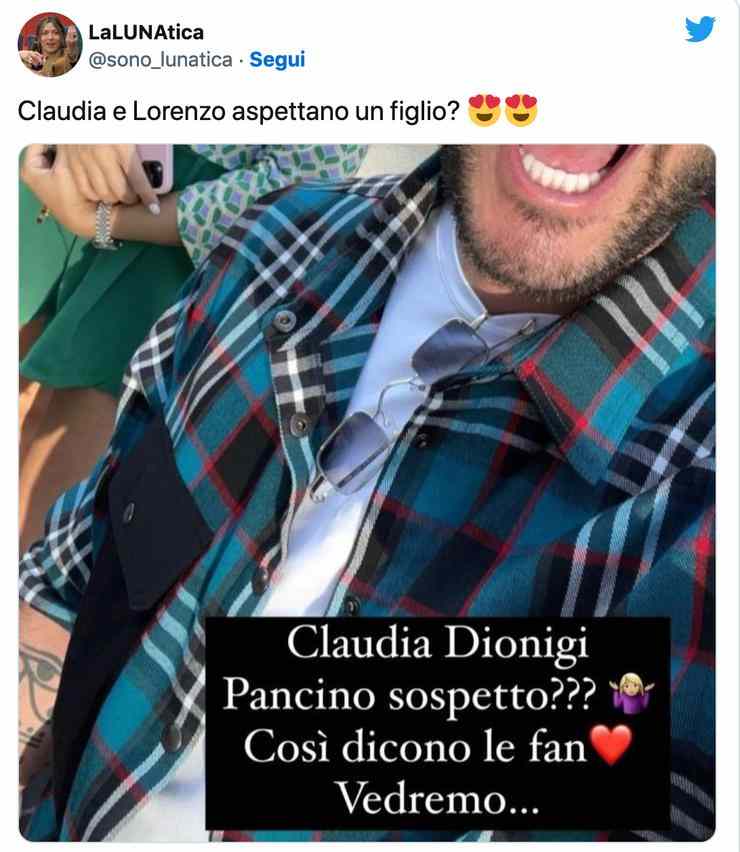This screenshot has height=852, width=740.
Task: Open the @sono_lunatica handle link
Action: click(x=160, y=60)
